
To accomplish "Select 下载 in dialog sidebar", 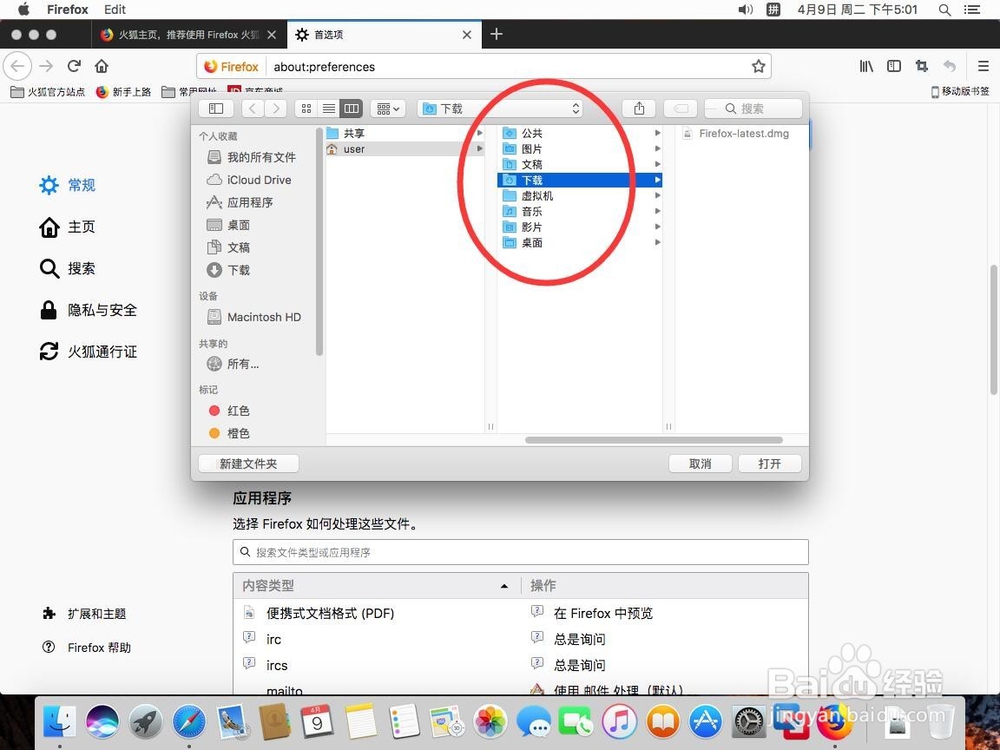I will point(228,270).
